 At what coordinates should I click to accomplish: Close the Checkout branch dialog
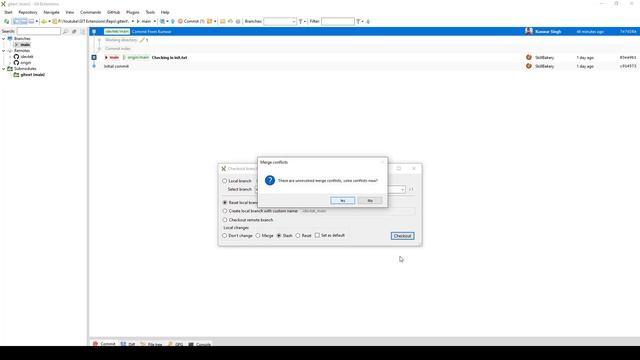coord(414,169)
